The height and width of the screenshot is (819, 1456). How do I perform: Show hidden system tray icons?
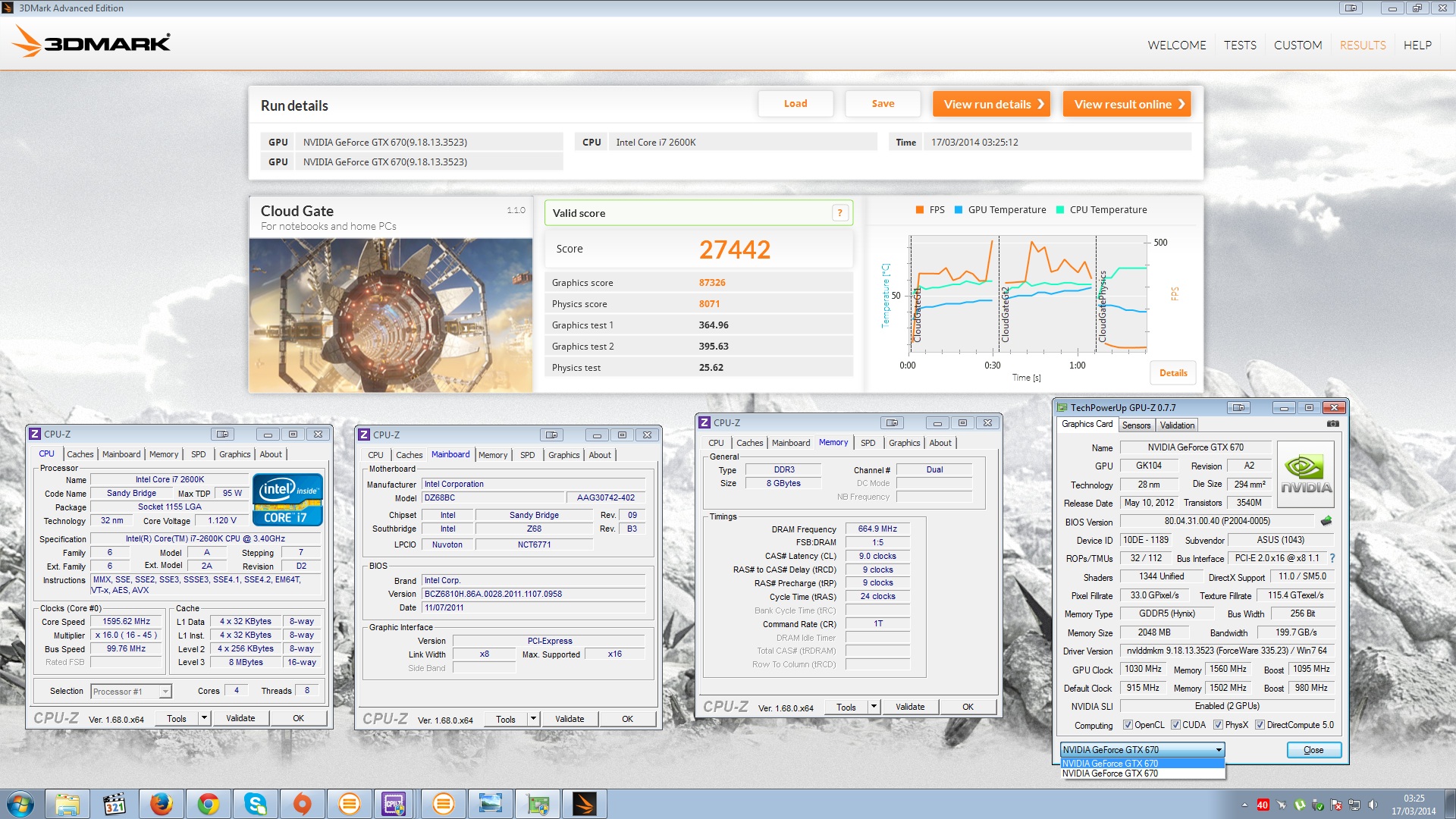tap(1244, 805)
